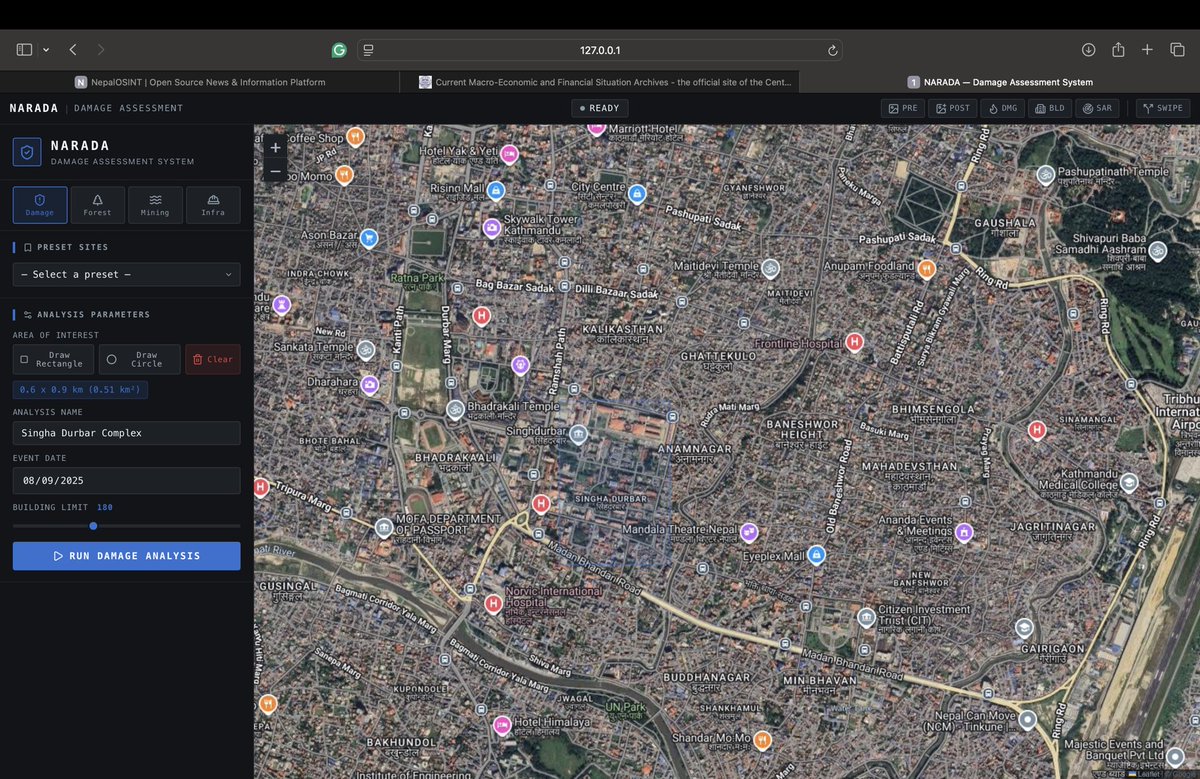Select the Risino Mall shopping marker
The image size is (1200, 779).
(495, 190)
